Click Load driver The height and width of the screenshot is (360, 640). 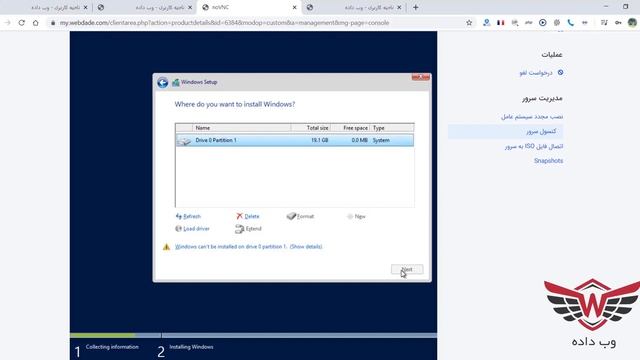[x=192, y=229]
